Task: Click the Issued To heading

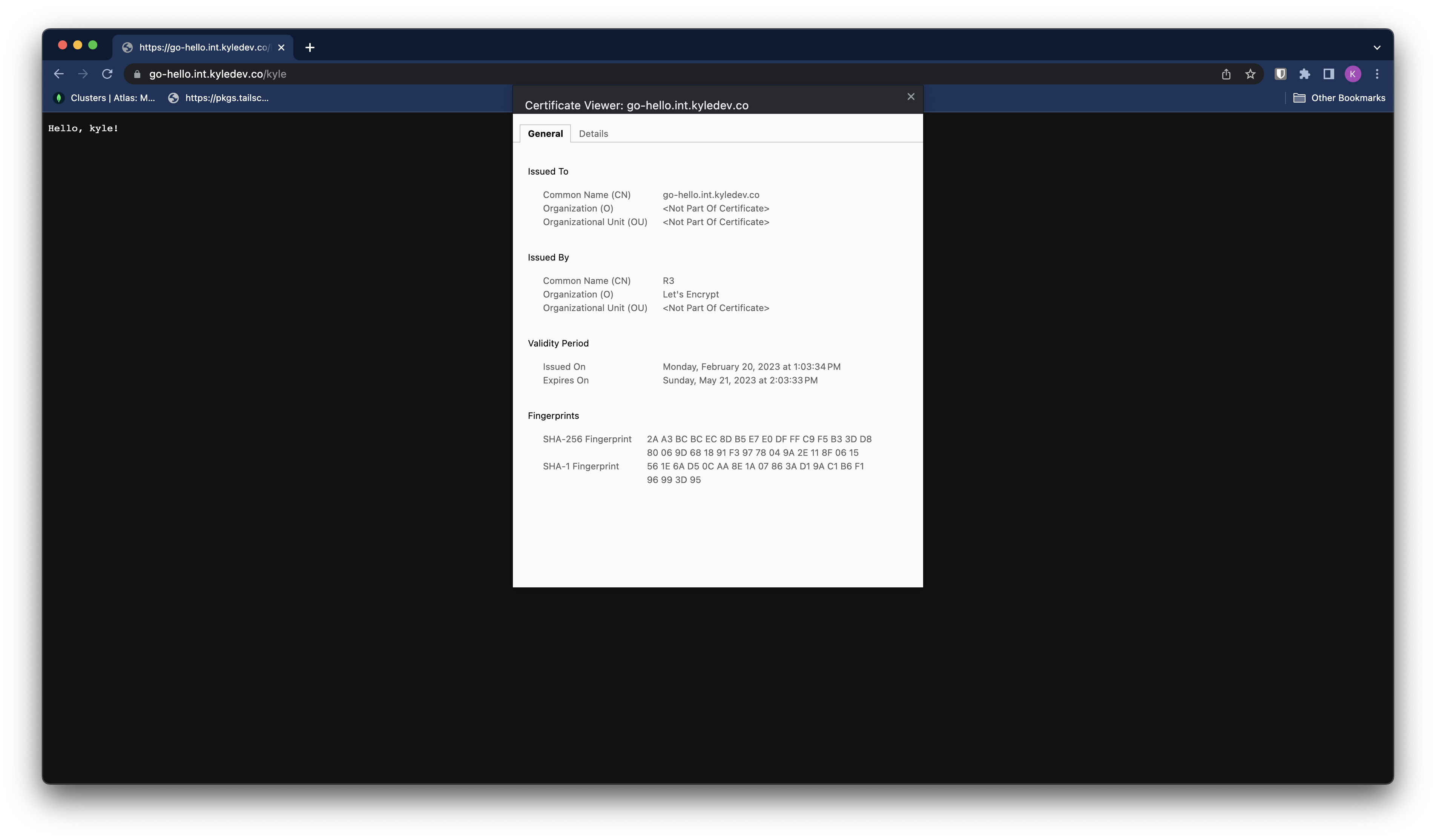Action: (548, 172)
